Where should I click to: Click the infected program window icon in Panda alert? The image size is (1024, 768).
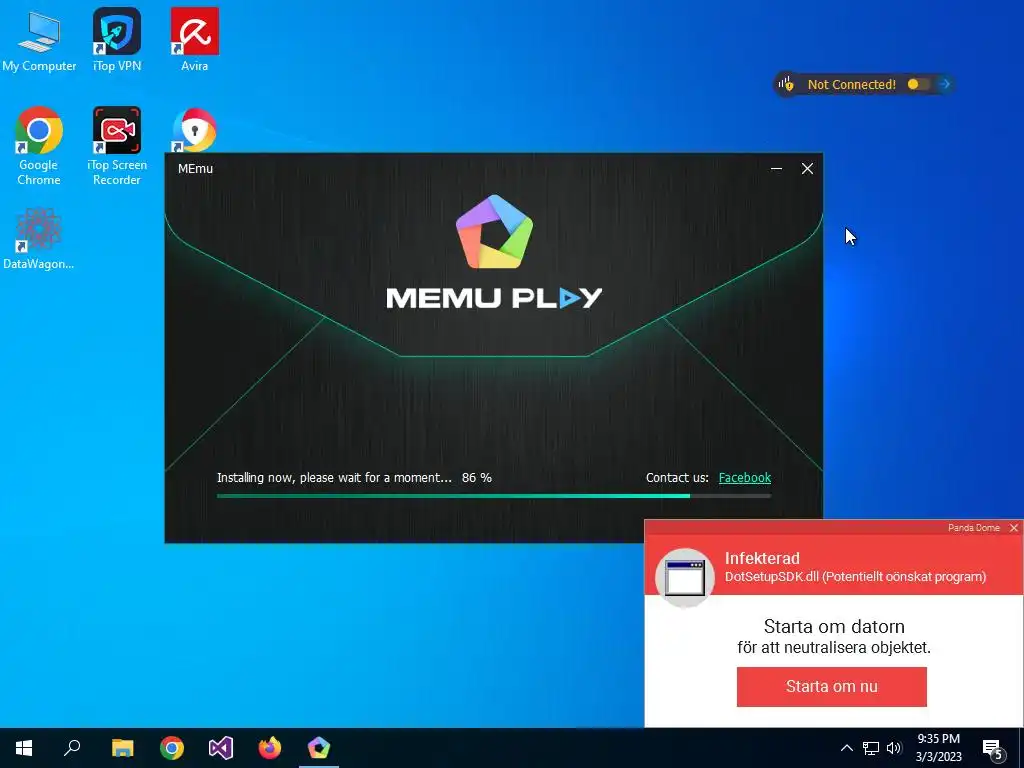[684, 578]
